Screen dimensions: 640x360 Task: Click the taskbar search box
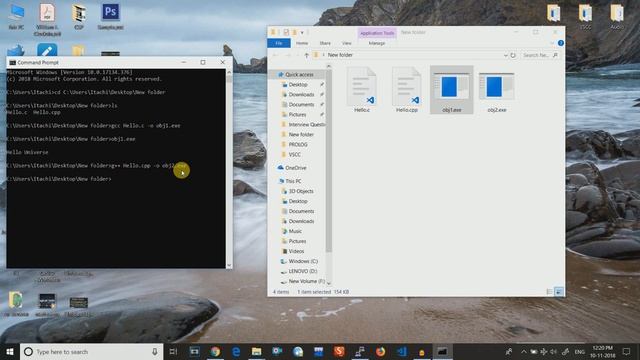tap(91, 351)
